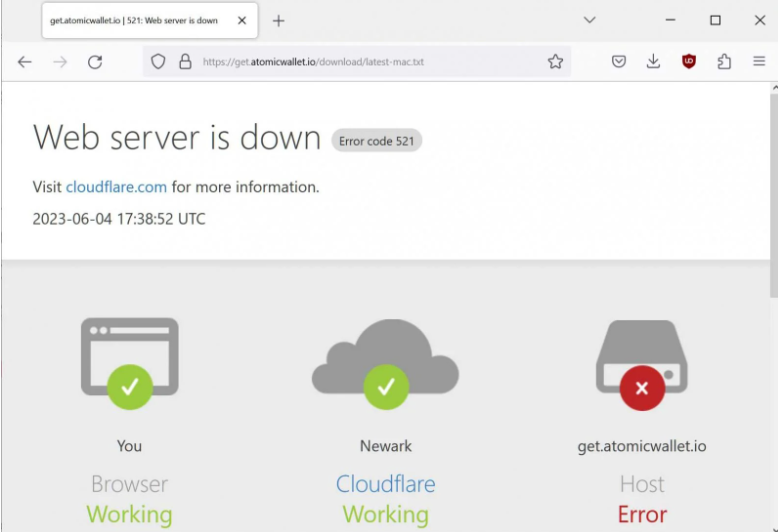
Task: Maximize the browser window
Action: tap(715, 20)
